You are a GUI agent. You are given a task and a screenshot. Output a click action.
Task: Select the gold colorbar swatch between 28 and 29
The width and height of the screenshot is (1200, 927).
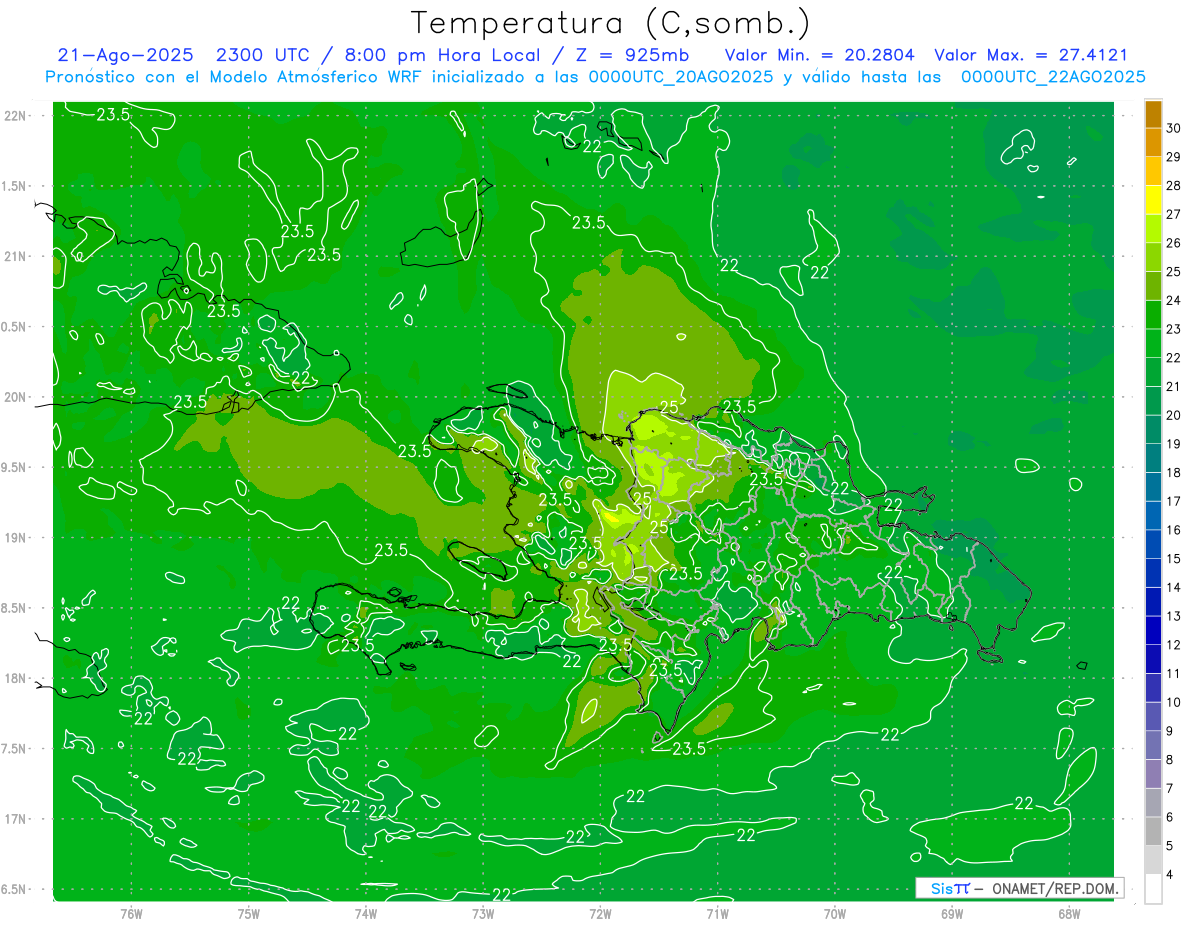[1153, 171]
